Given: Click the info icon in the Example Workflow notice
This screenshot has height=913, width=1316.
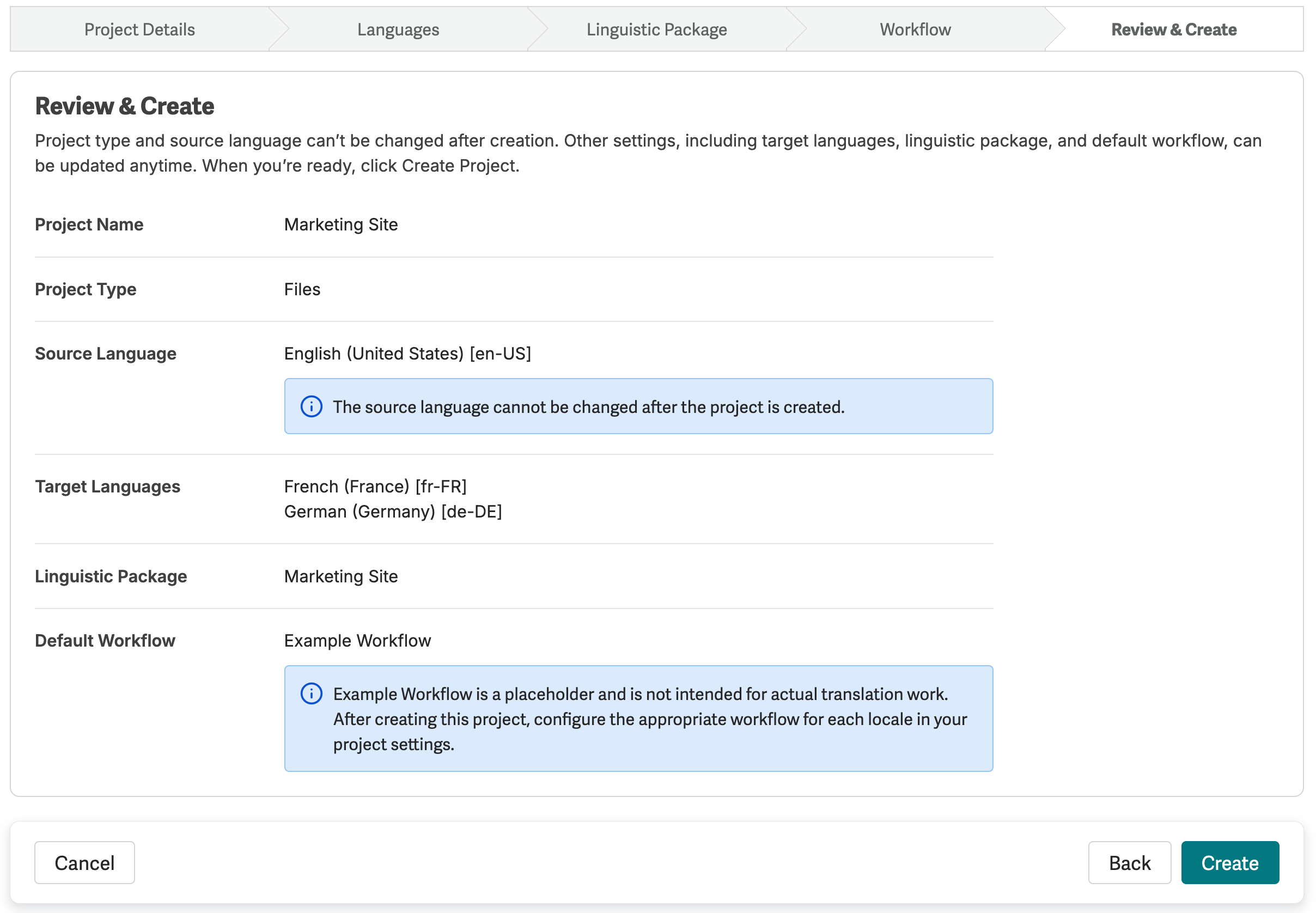Looking at the screenshot, I should [x=312, y=694].
